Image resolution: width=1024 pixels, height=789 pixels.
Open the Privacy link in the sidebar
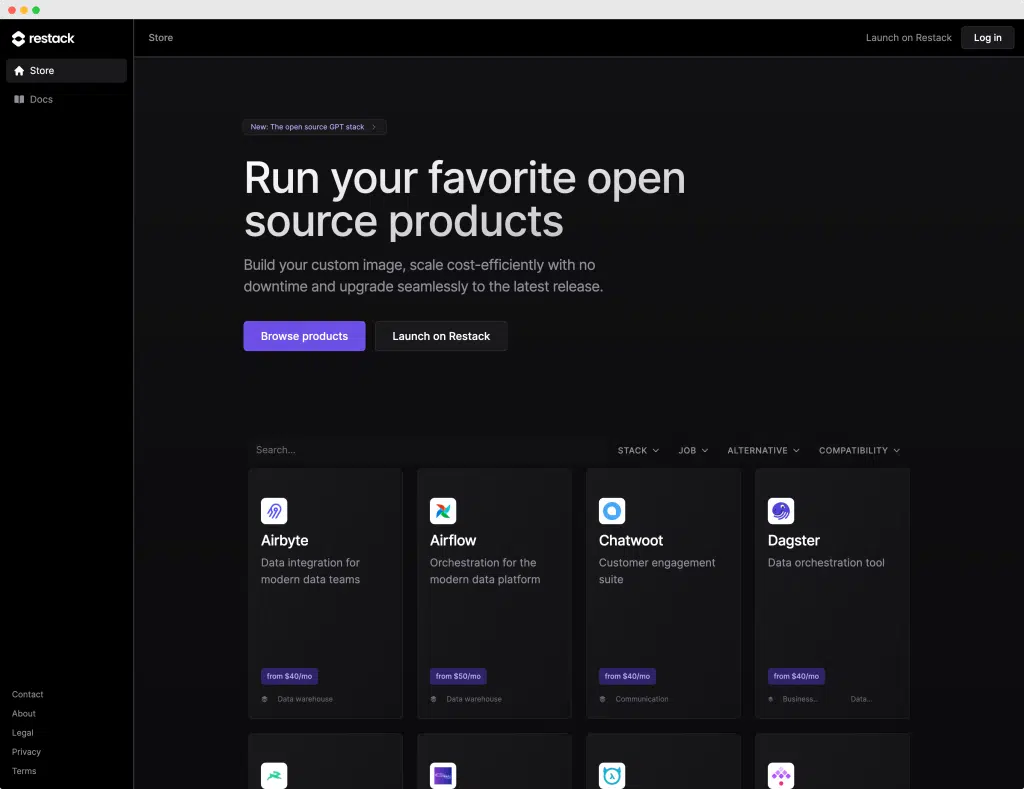(x=26, y=752)
